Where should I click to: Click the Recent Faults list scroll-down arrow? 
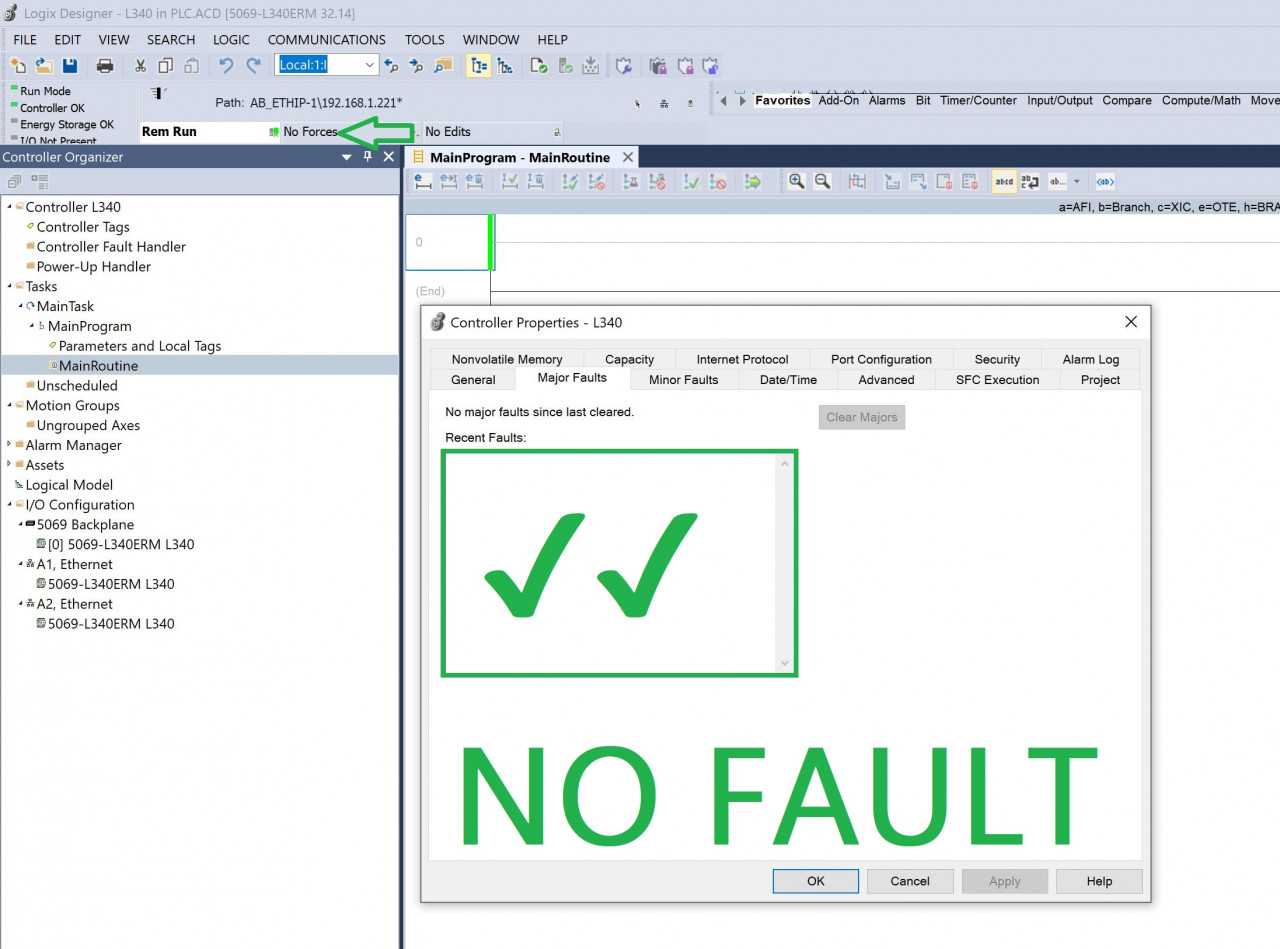(x=784, y=663)
